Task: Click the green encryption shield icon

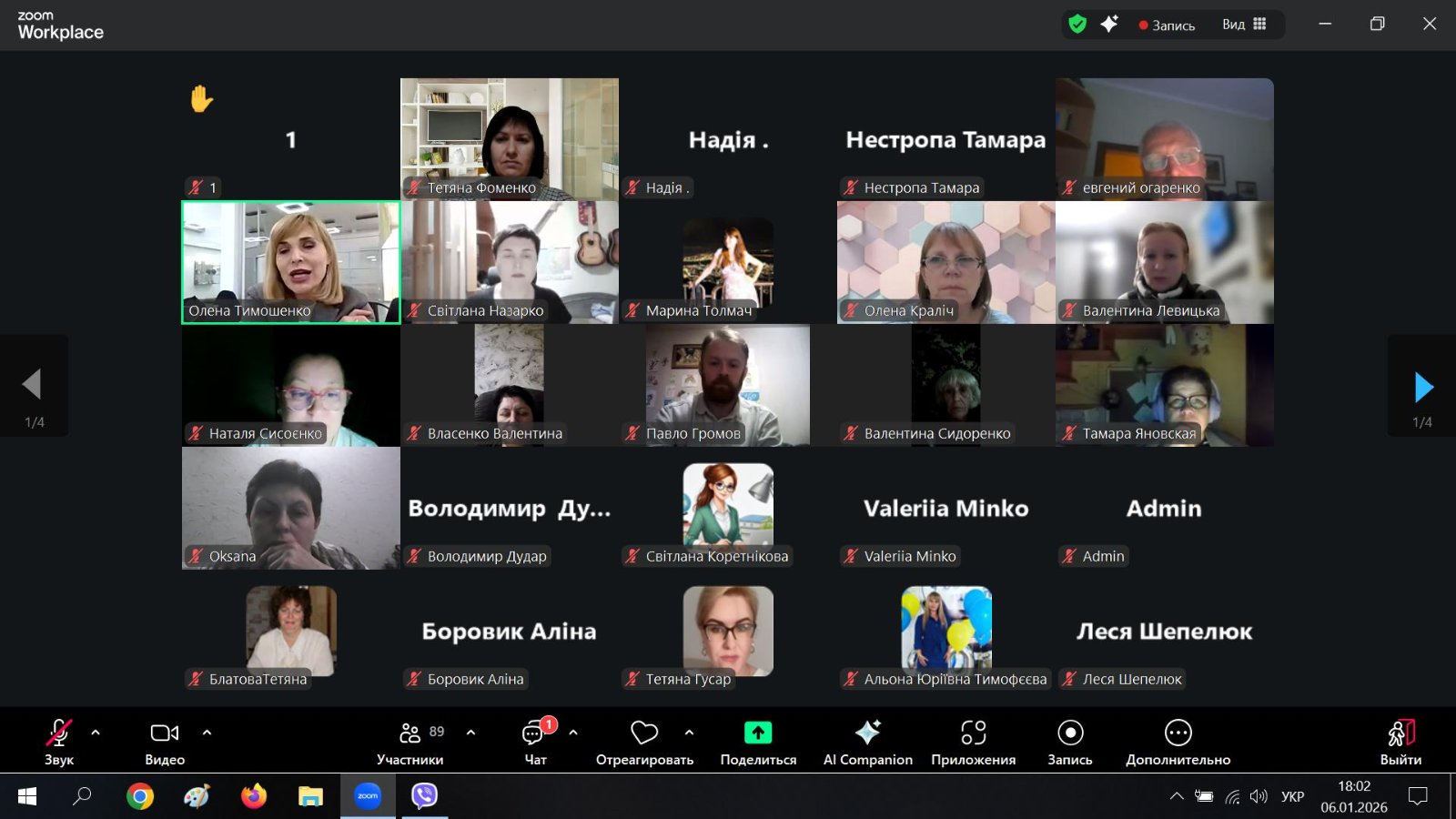Action: click(1077, 25)
